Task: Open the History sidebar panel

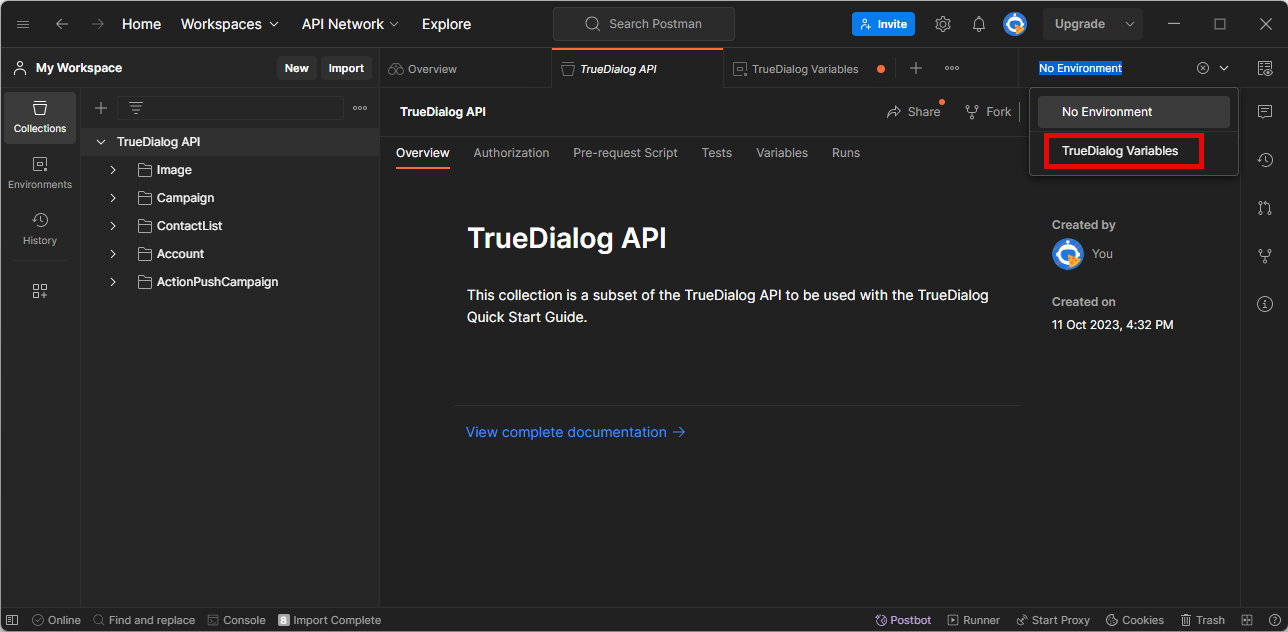Action: (x=40, y=229)
